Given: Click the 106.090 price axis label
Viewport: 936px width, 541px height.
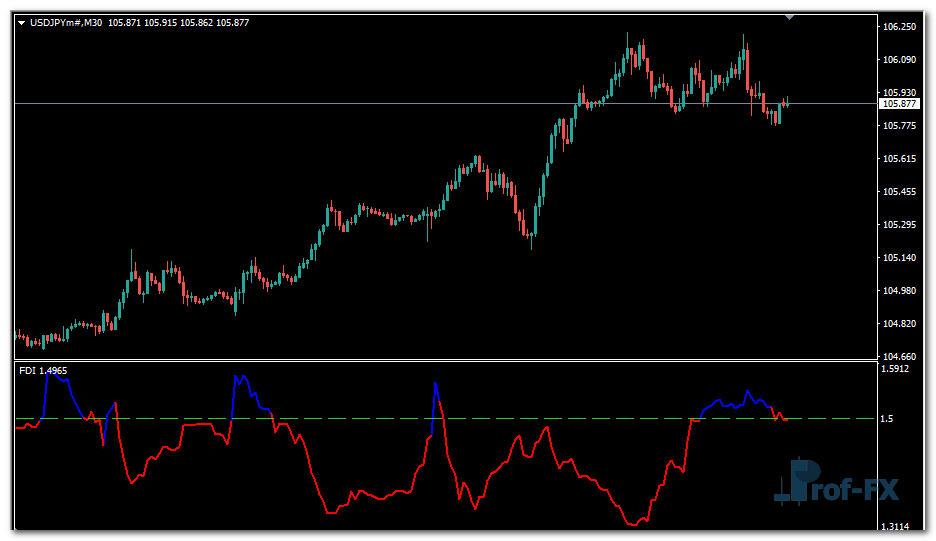Looking at the screenshot, I should (899, 60).
